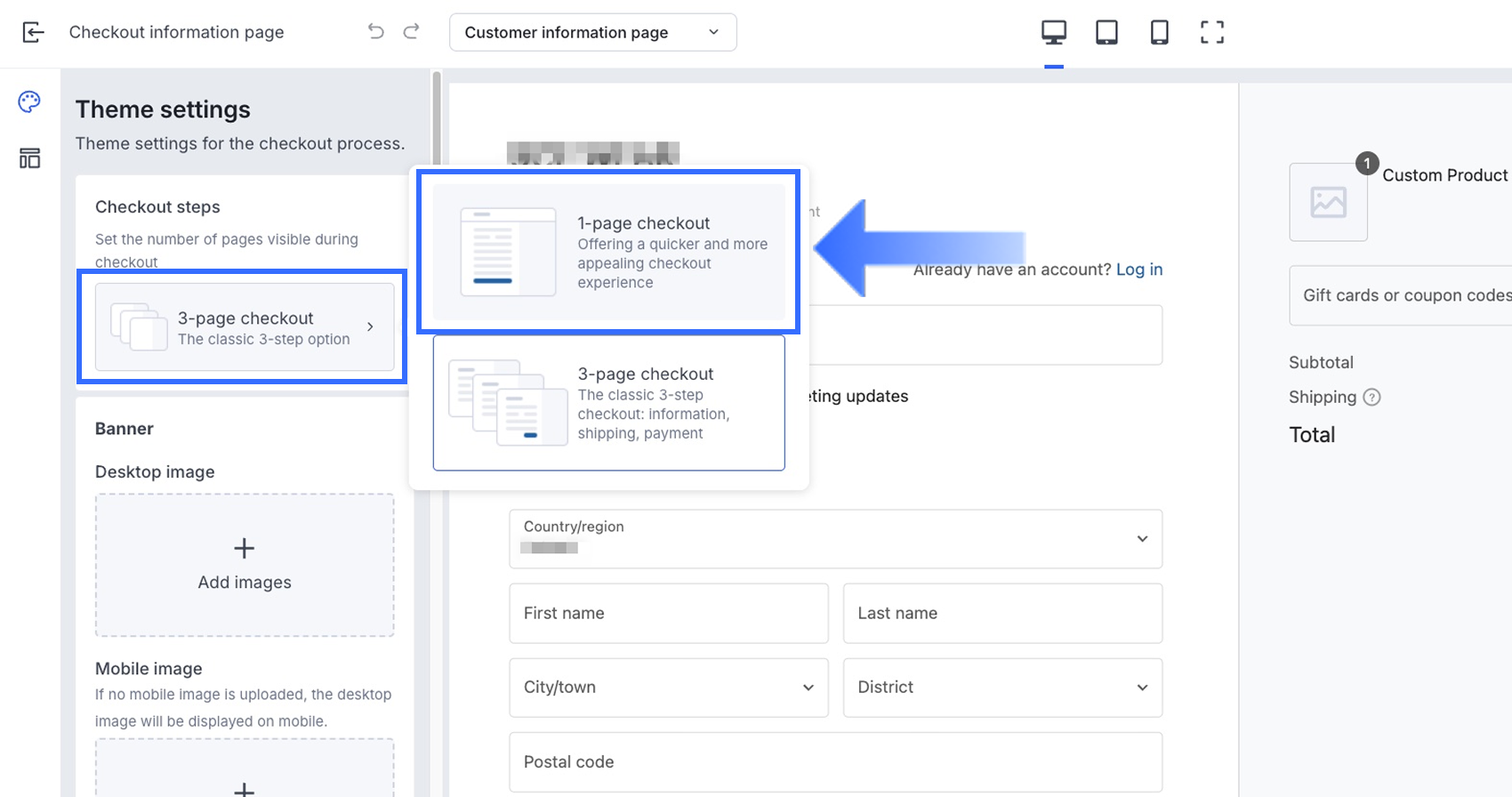
Task: Expand the Country/region dropdown
Action: [835, 539]
